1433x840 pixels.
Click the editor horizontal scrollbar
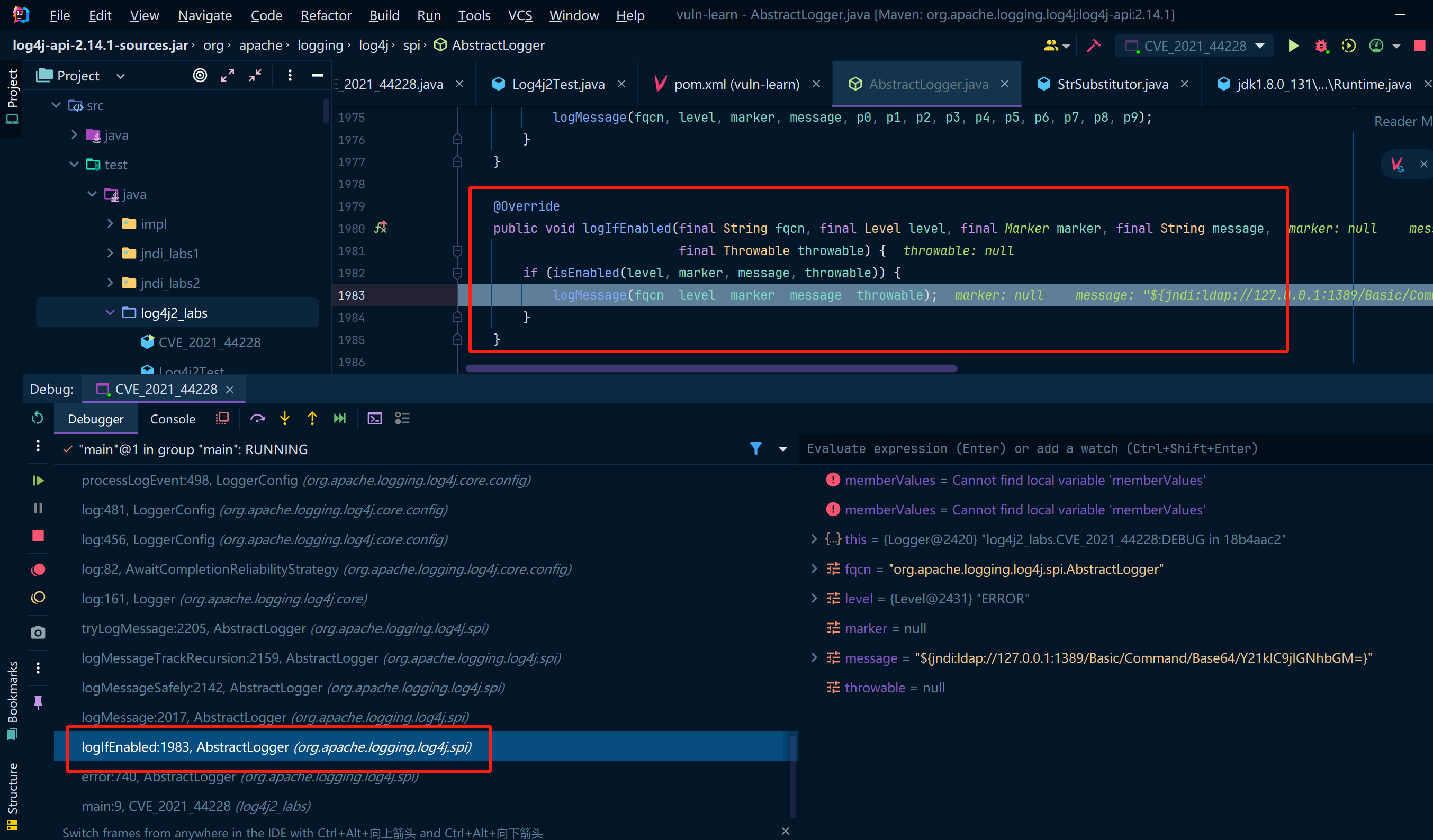[x=711, y=368]
